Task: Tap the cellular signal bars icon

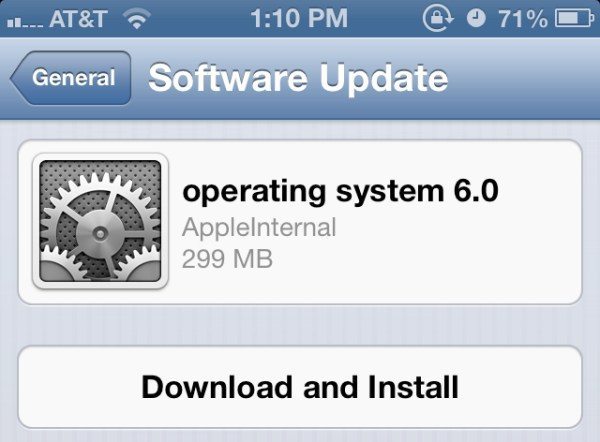Action: click(25, 22)
